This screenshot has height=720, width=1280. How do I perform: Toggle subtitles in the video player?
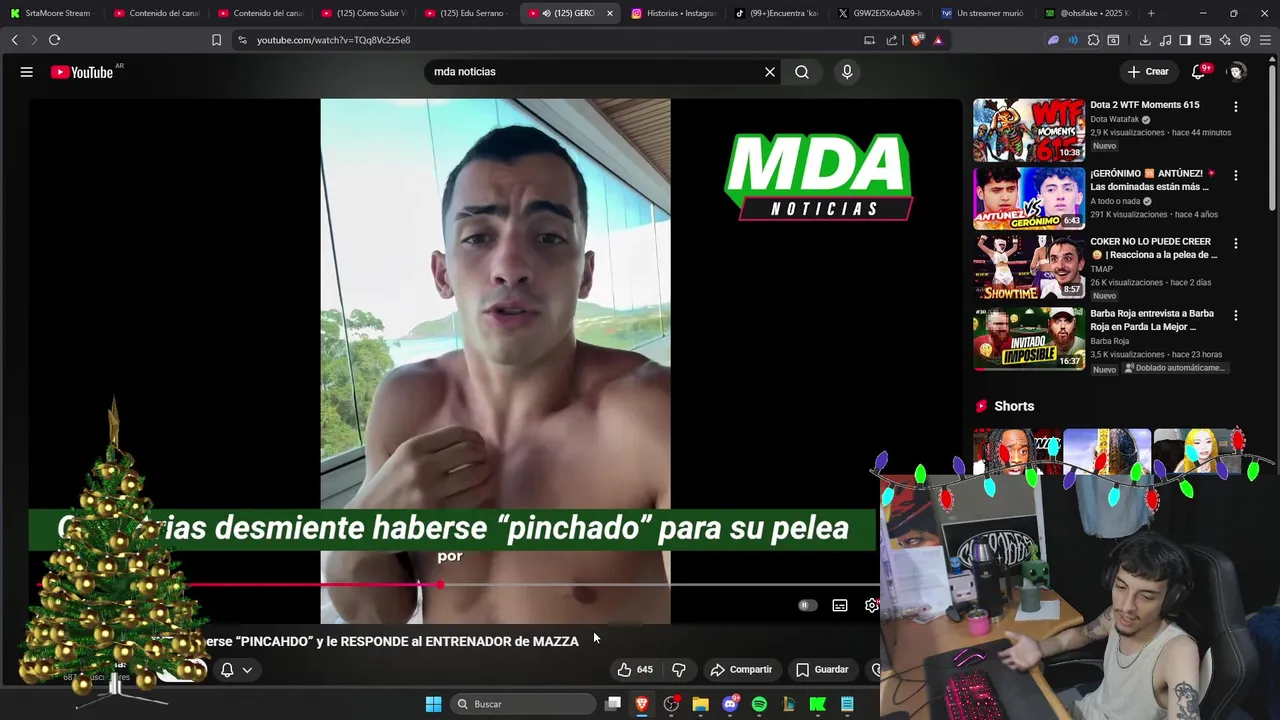[840, 605]
